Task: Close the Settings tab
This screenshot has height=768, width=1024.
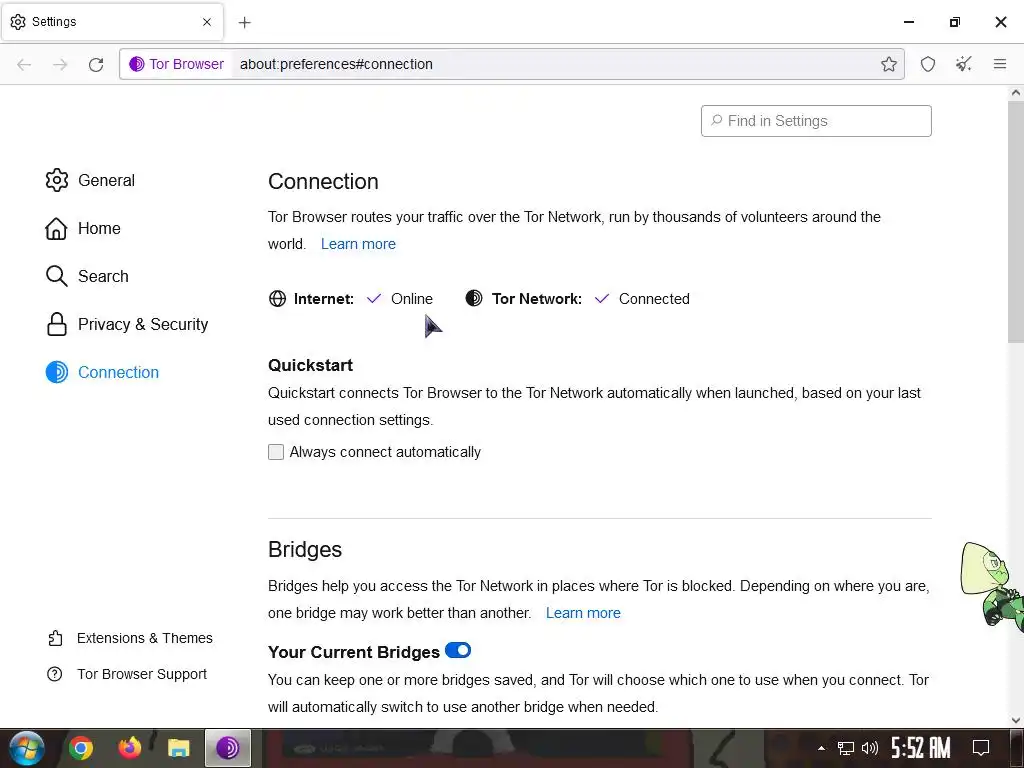Action: tap(206, 22)
